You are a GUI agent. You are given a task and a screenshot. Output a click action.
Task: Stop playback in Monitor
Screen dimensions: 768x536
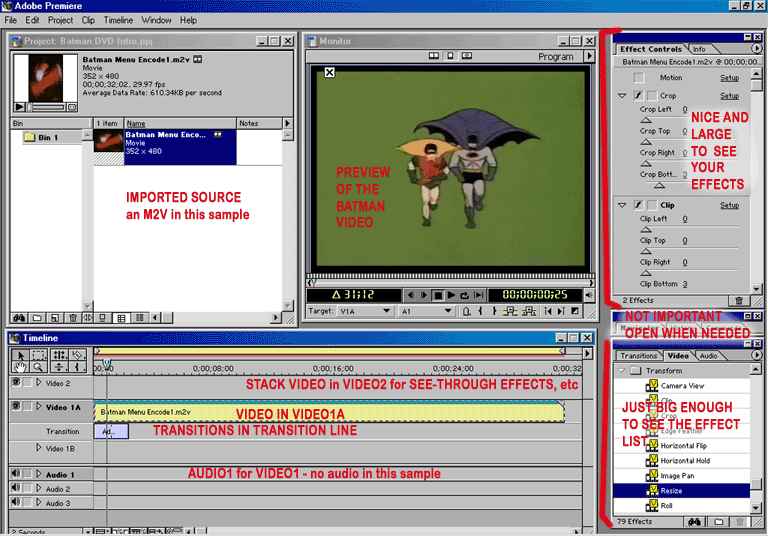pyautogui.click(x=438, y=295)
